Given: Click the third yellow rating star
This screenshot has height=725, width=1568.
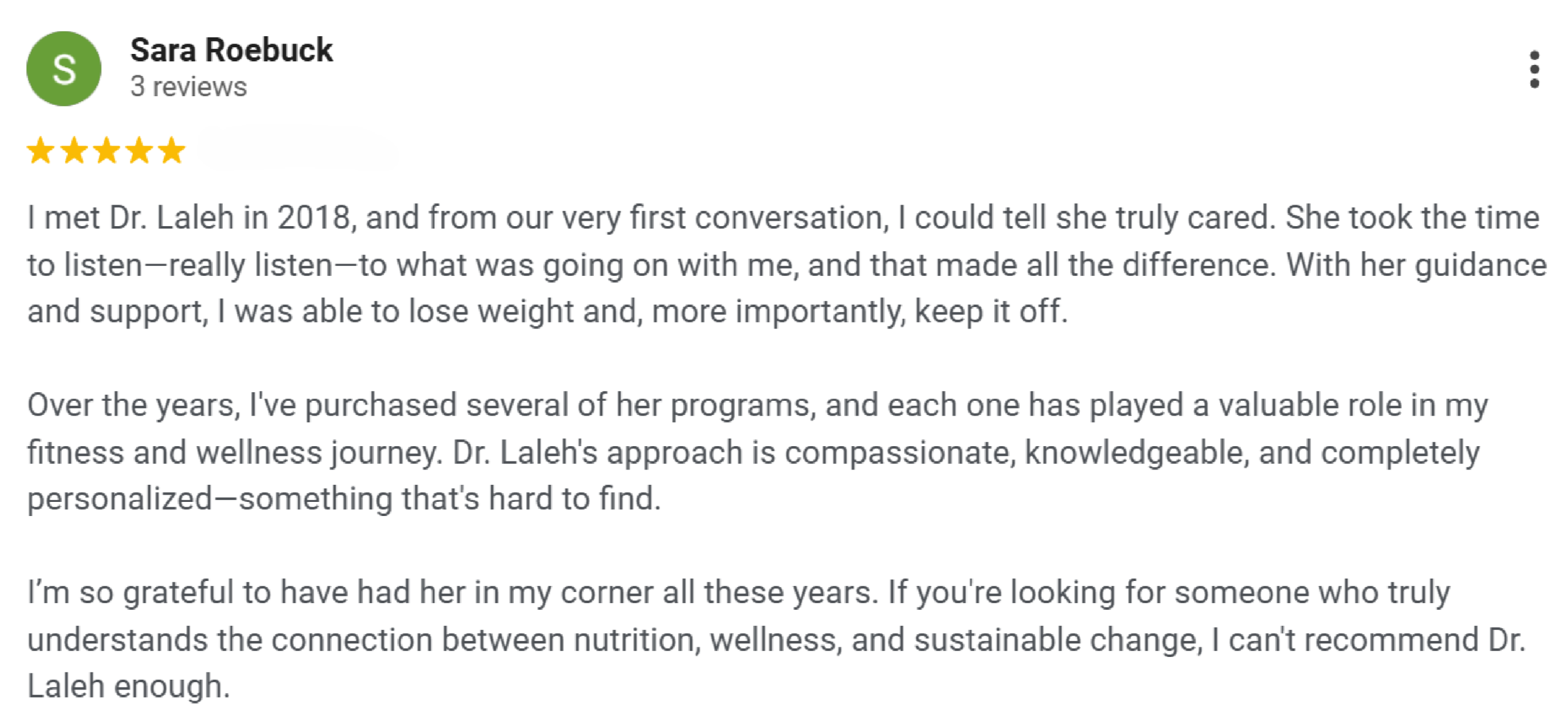Looking at the screenshot, I should point(107,151).
